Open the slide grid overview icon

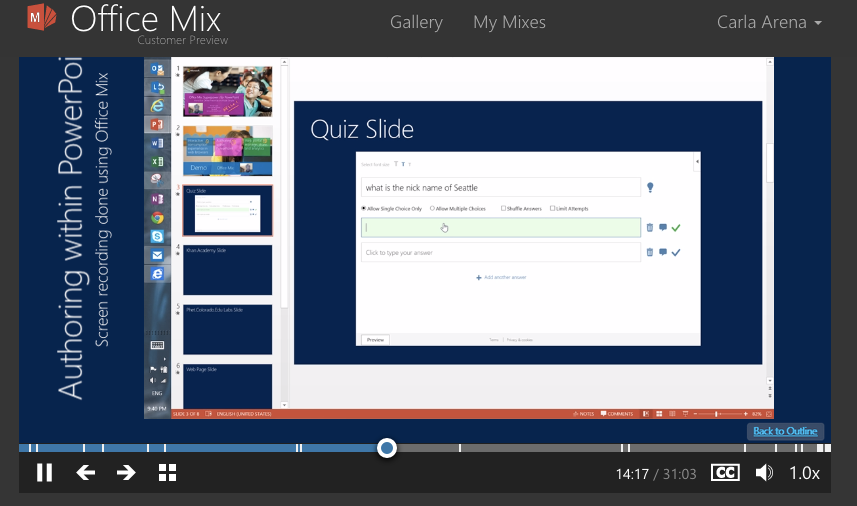(167, 473)
